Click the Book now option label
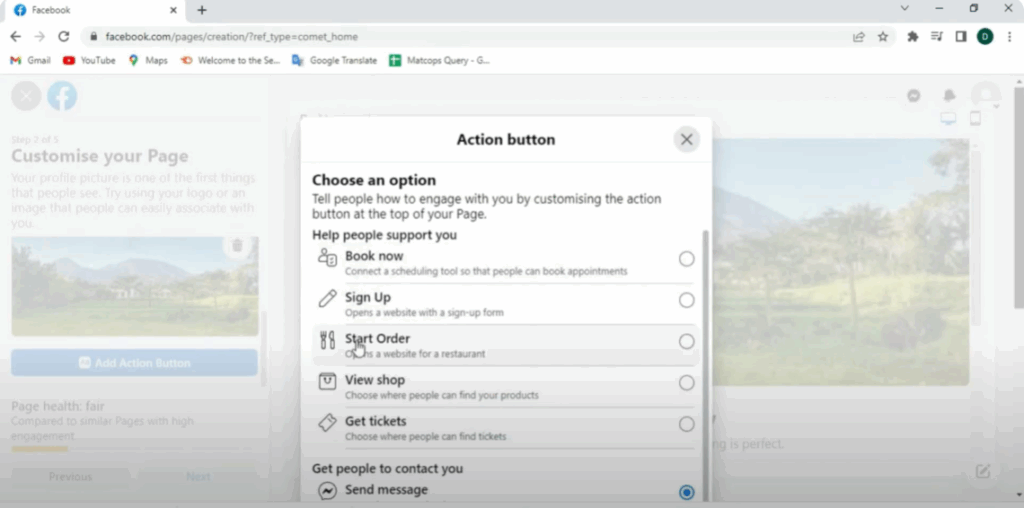 pyautogui.click(x=374, y=256)
